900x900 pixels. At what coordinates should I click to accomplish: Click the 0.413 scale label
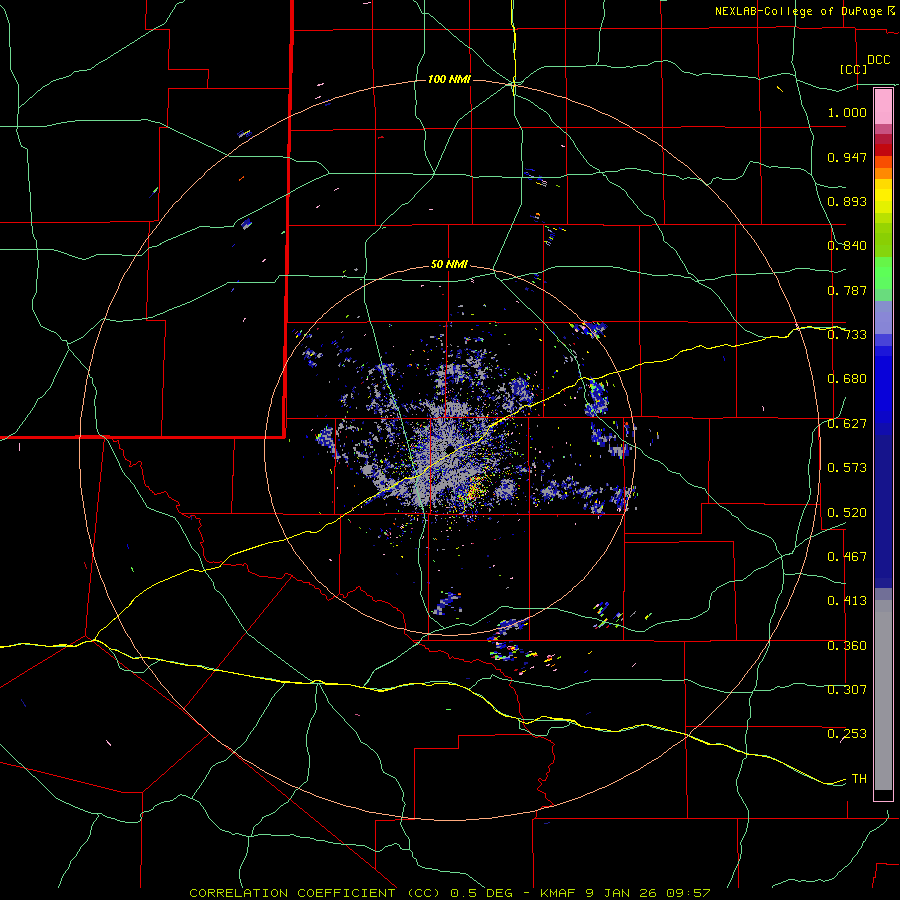(847, 601)
